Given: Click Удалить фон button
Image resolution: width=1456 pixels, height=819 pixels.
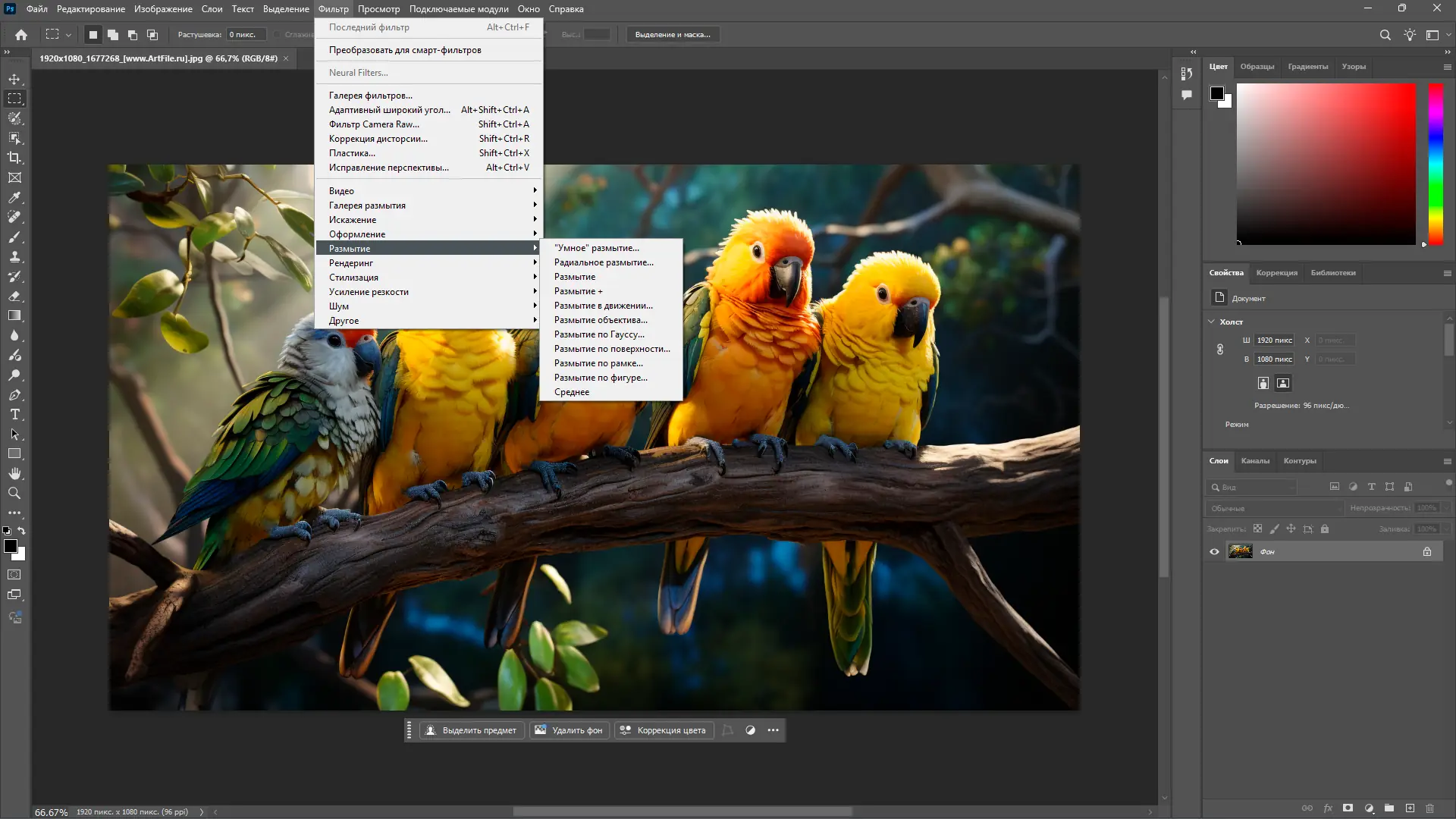Looking at the screenshot, I should [x=570, y=730].
